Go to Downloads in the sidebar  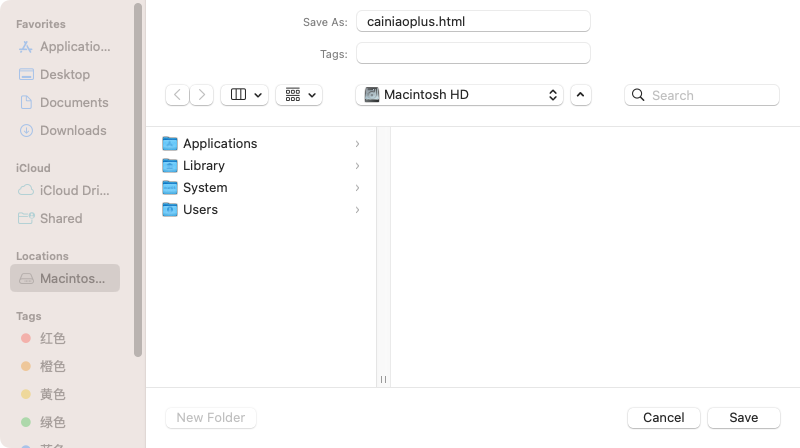pyautogui.click(x=72, y=130)
